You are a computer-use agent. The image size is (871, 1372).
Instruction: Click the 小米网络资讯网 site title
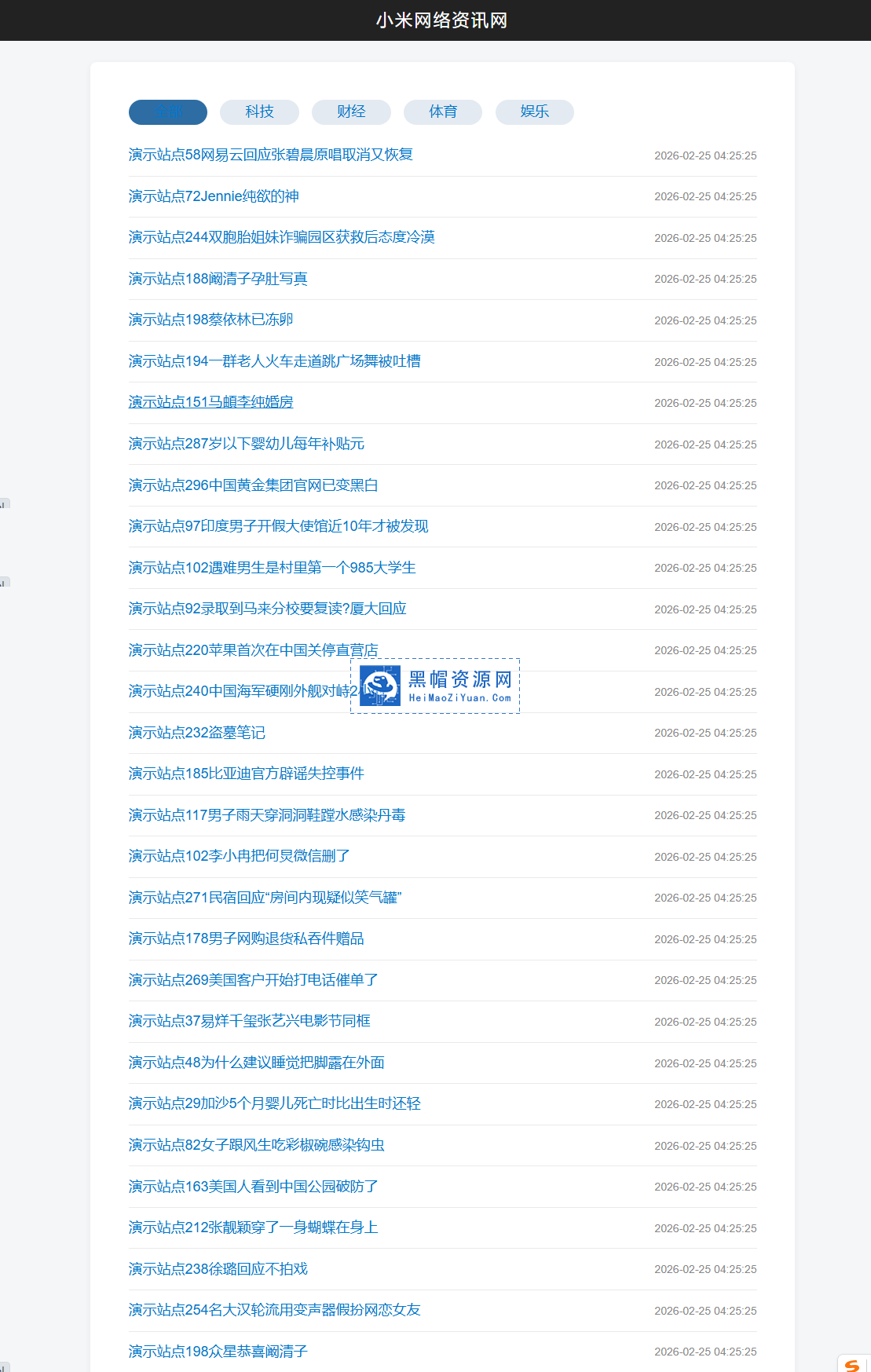(441, 20)
